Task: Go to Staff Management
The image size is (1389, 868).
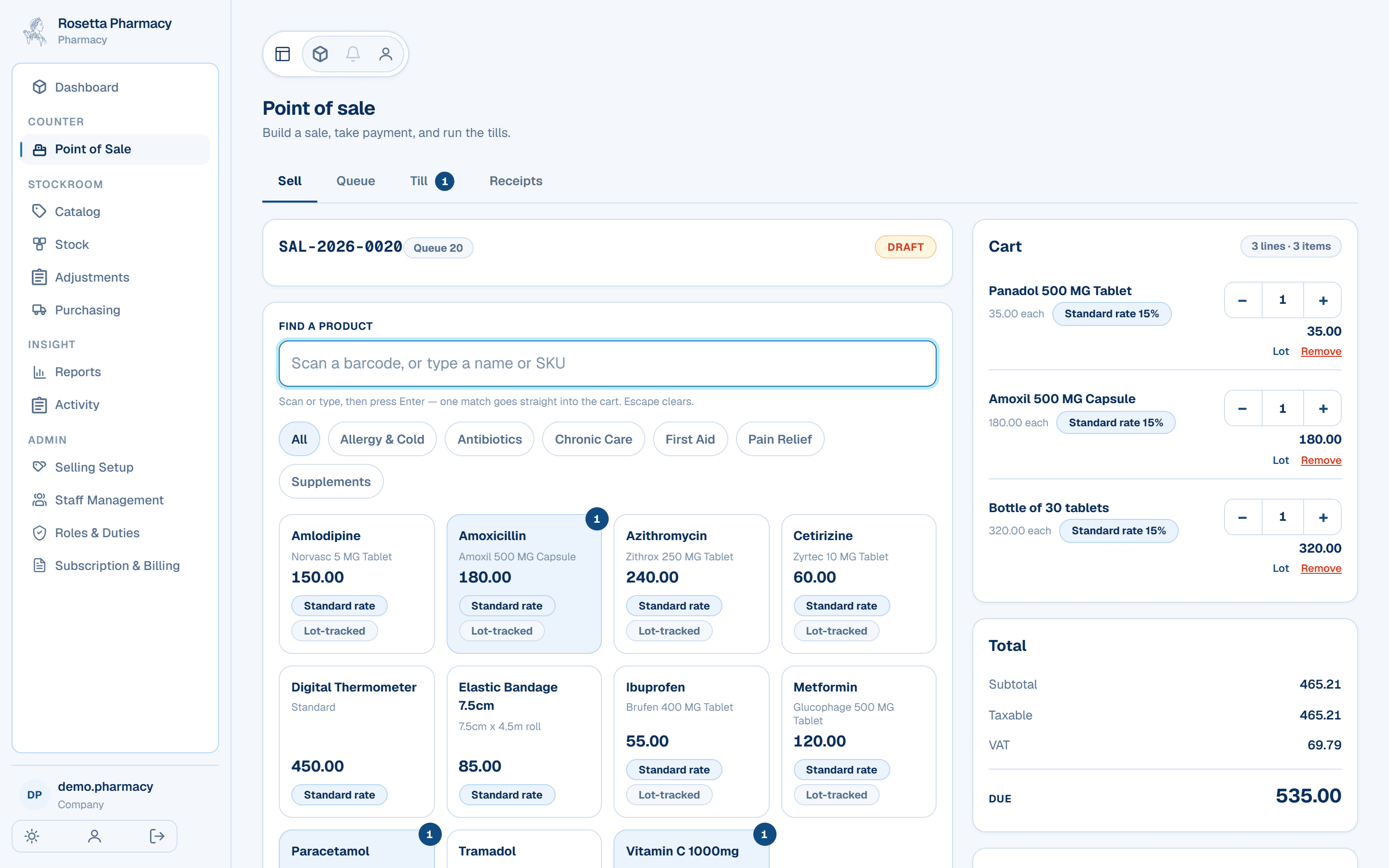Action: pos(115,500)
